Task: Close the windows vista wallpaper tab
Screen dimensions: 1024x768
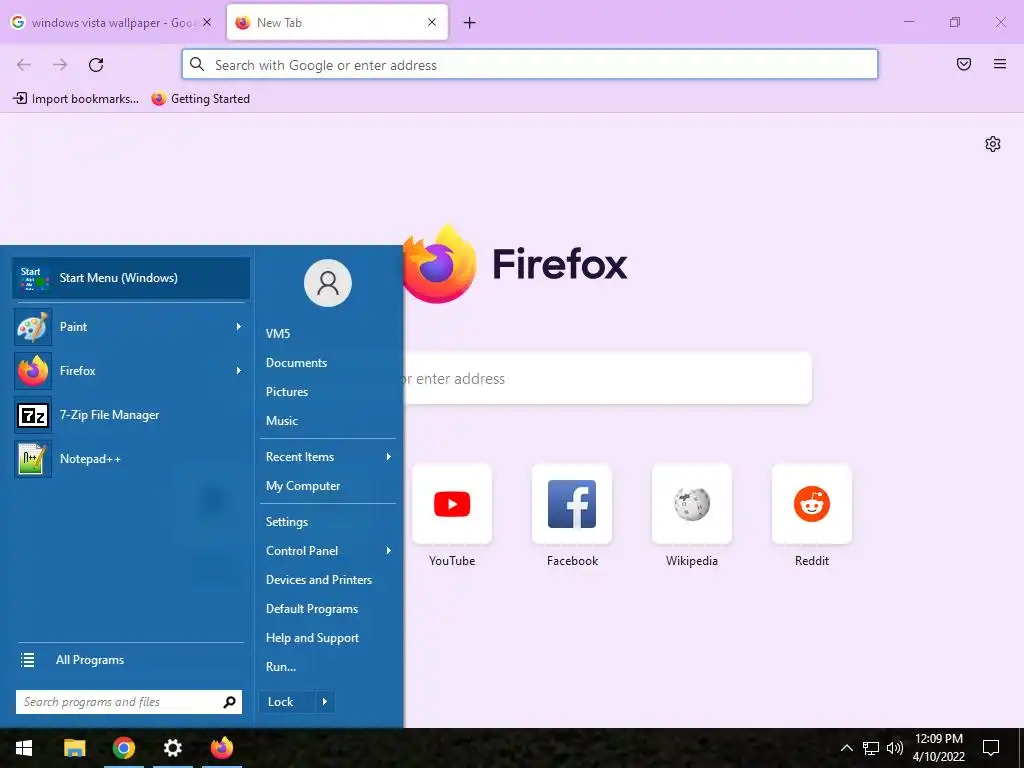Action: tap(207, 22)
